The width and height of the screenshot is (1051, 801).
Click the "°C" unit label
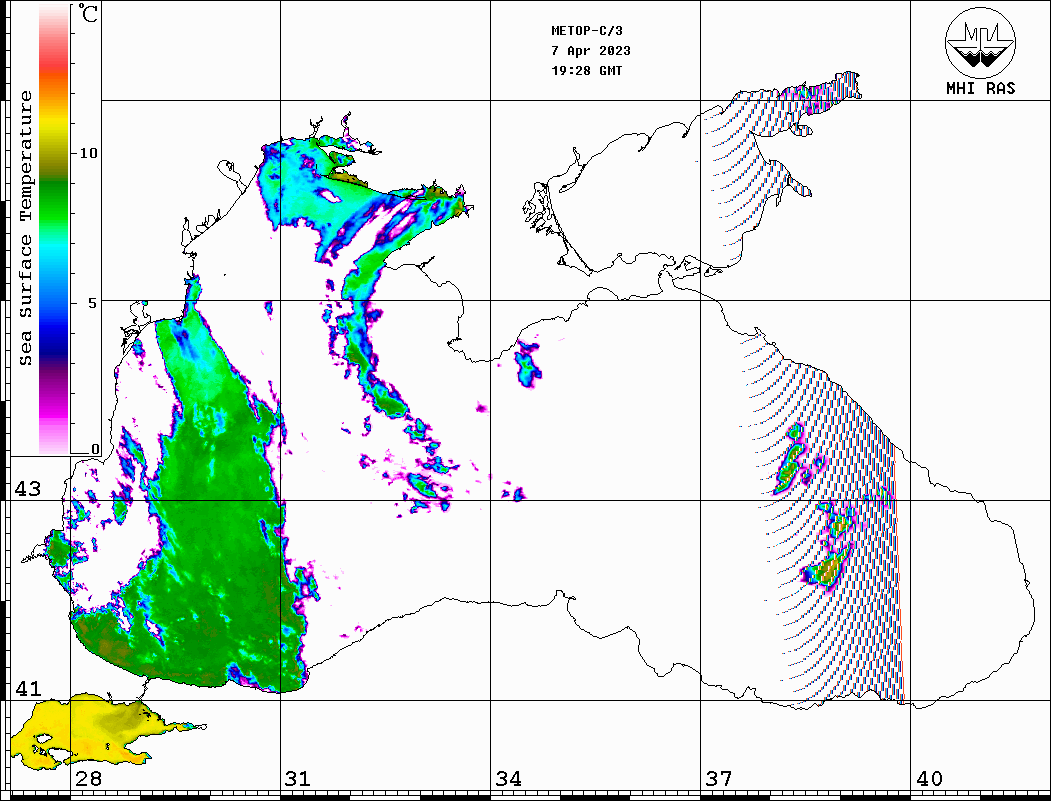(x=88, y=13)
